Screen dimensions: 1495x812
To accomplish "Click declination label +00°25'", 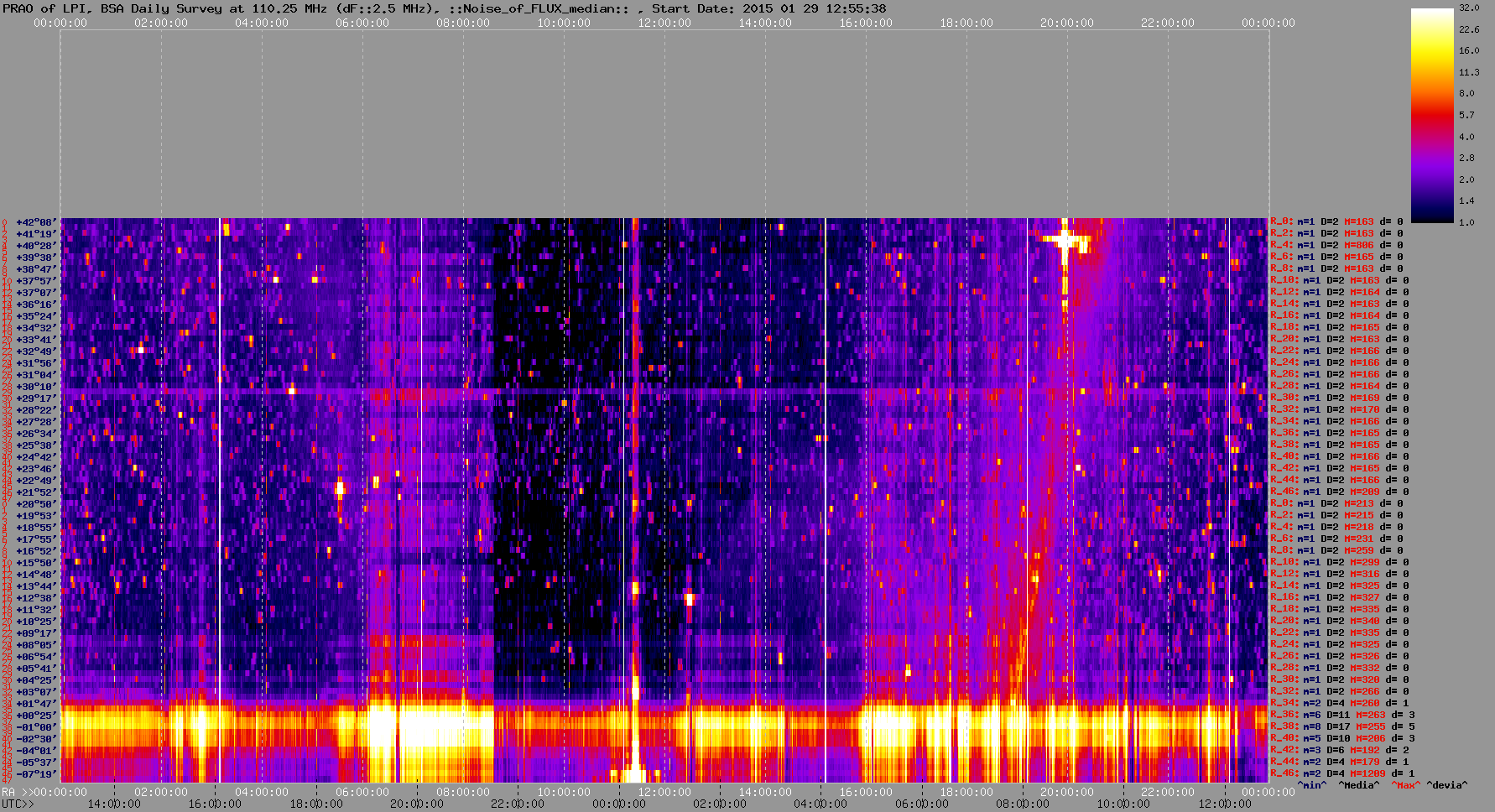I will (35, 716).
